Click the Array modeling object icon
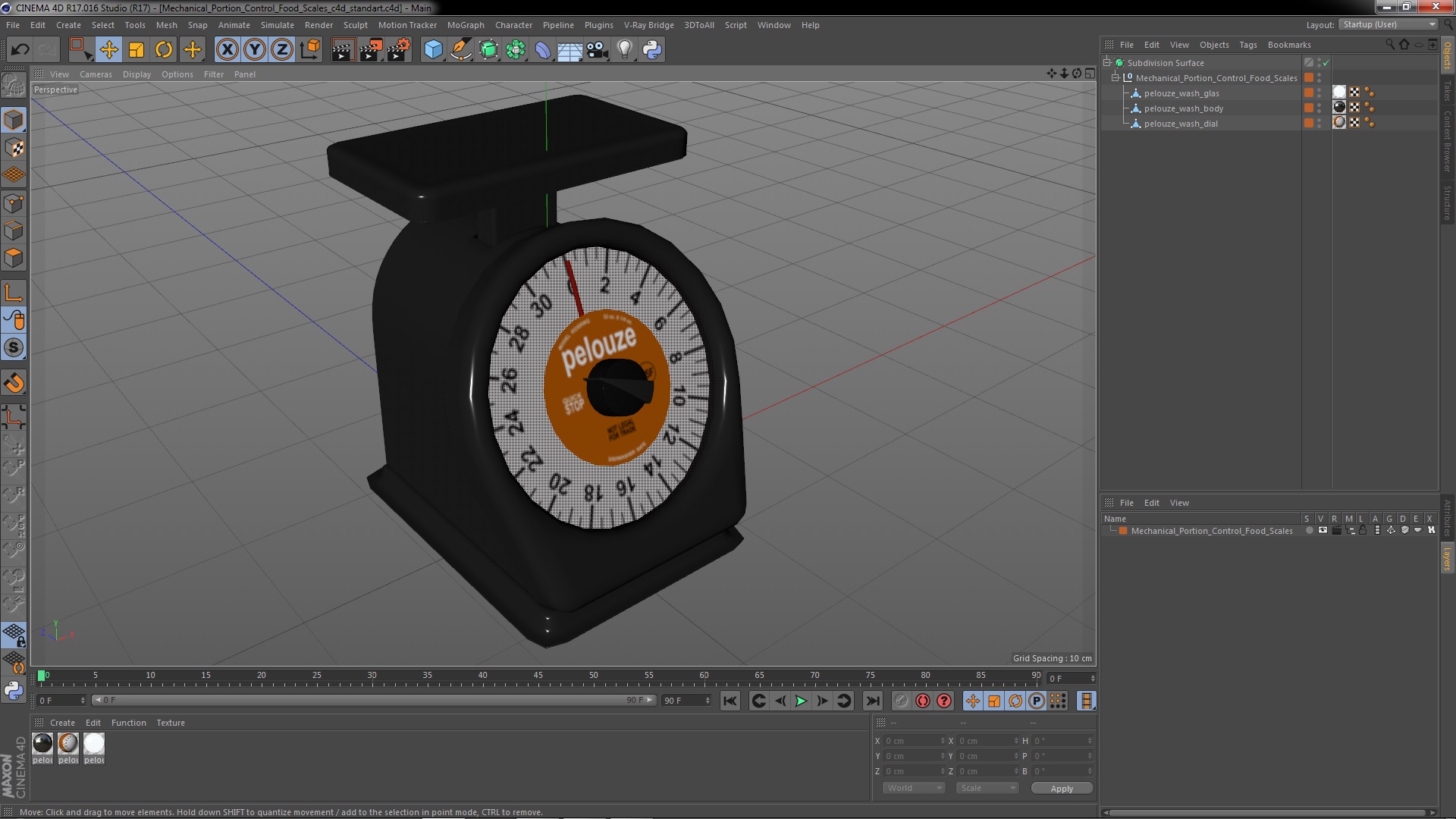1456x819 pixels. point(516,50)
